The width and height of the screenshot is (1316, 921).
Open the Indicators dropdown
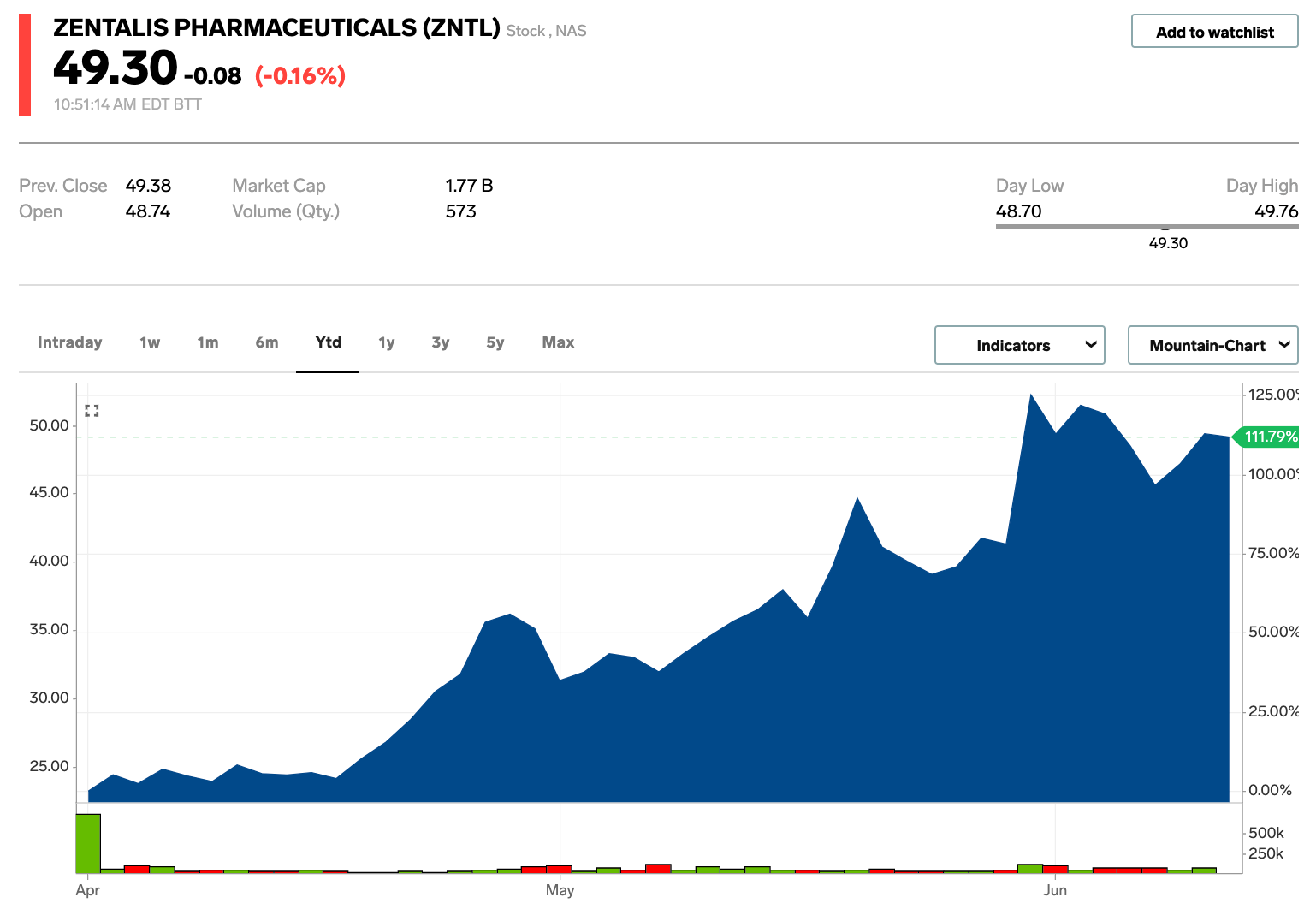click(1019, 345)
